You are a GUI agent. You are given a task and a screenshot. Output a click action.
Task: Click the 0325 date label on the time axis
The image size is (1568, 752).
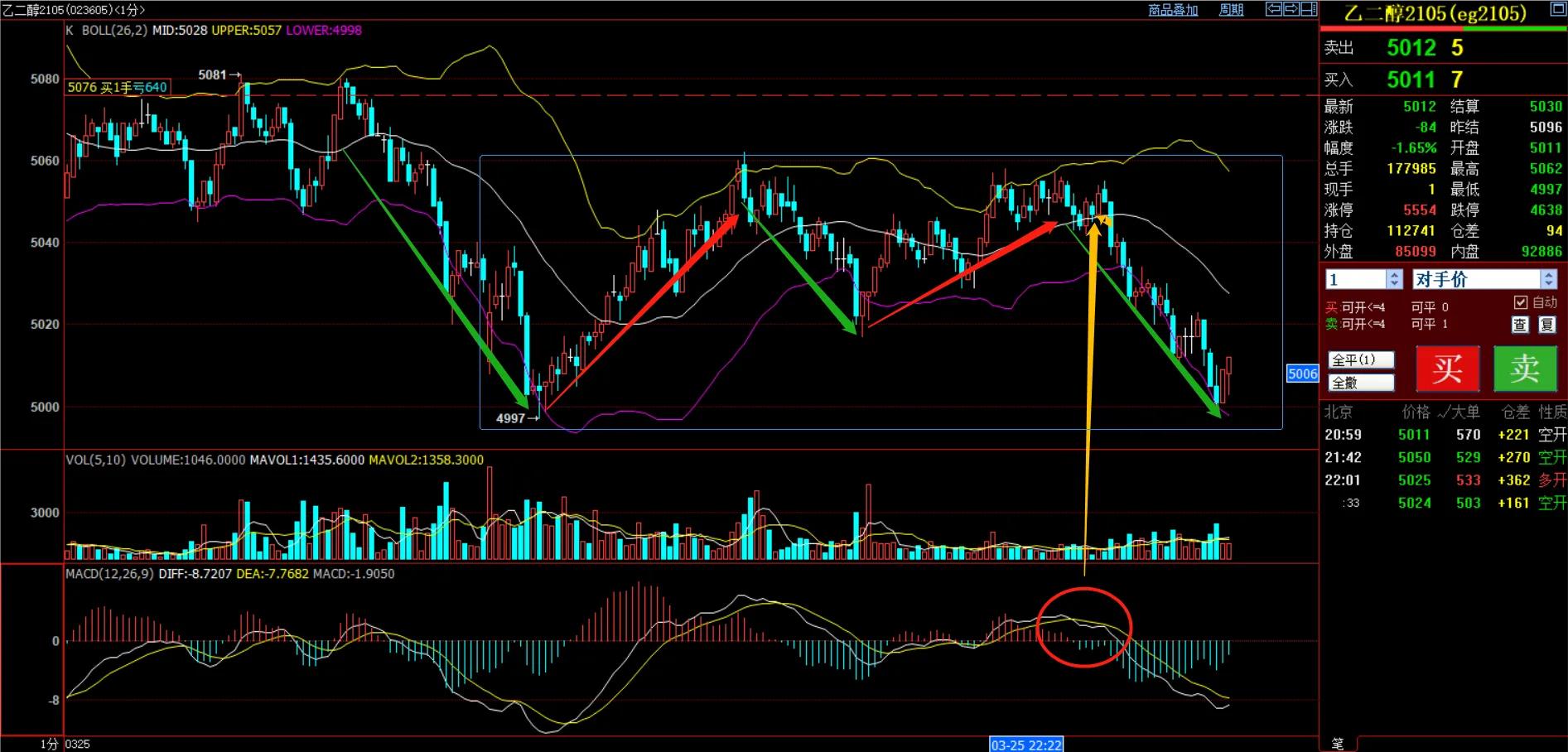click(77, 745)
